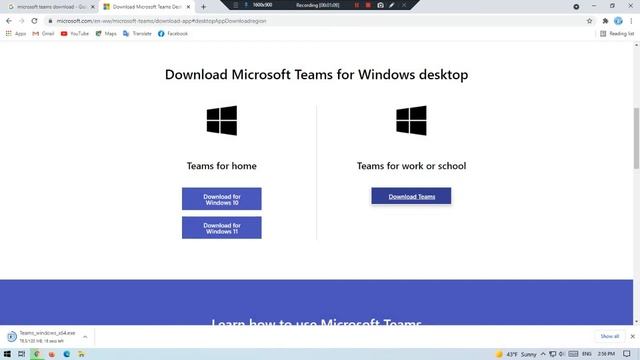Open the Chrome three-dot menu

631,21
